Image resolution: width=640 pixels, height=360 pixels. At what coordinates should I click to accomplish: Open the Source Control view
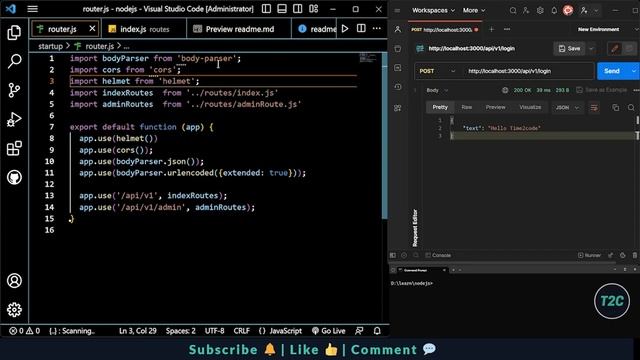14,90
